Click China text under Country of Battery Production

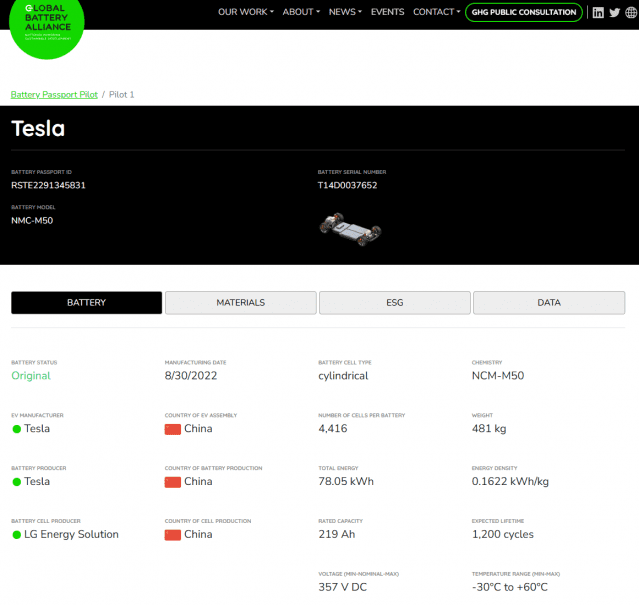pyautogui.click(x=198, y=482)
